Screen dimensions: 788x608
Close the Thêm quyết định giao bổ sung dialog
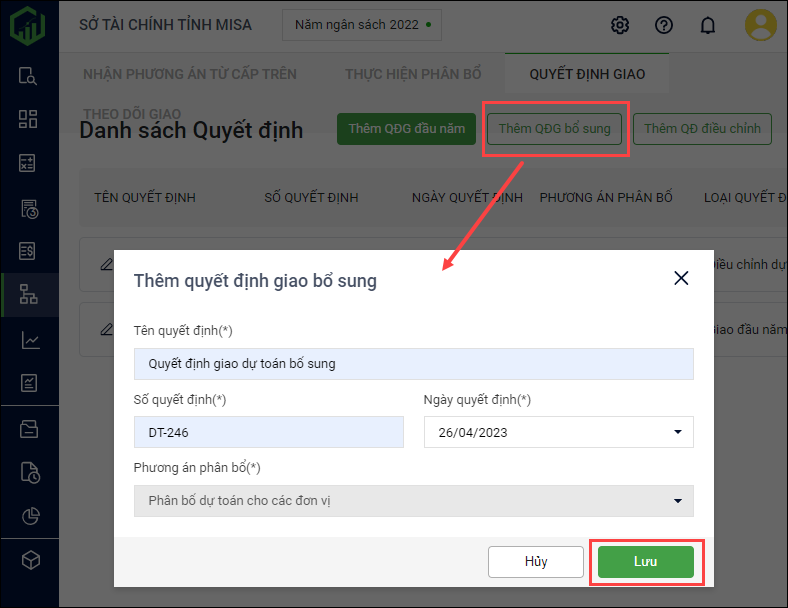pos(681,278)
